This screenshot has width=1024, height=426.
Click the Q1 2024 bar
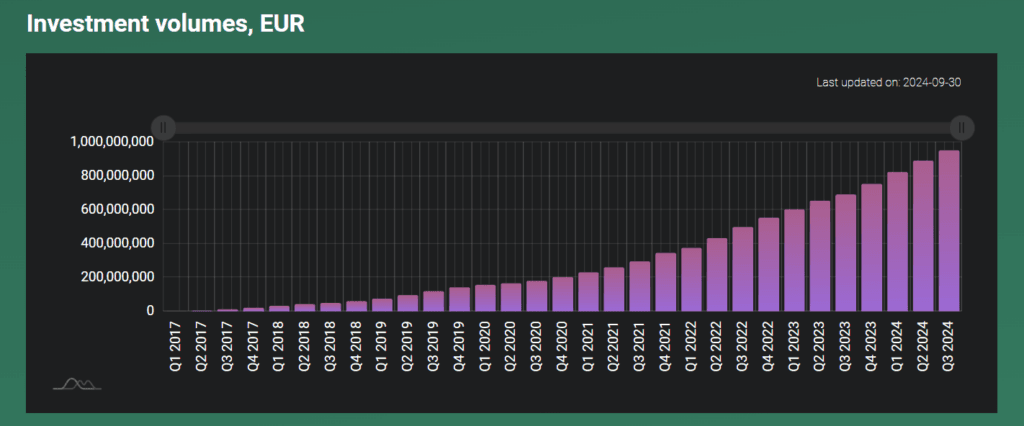pos(897,242)
